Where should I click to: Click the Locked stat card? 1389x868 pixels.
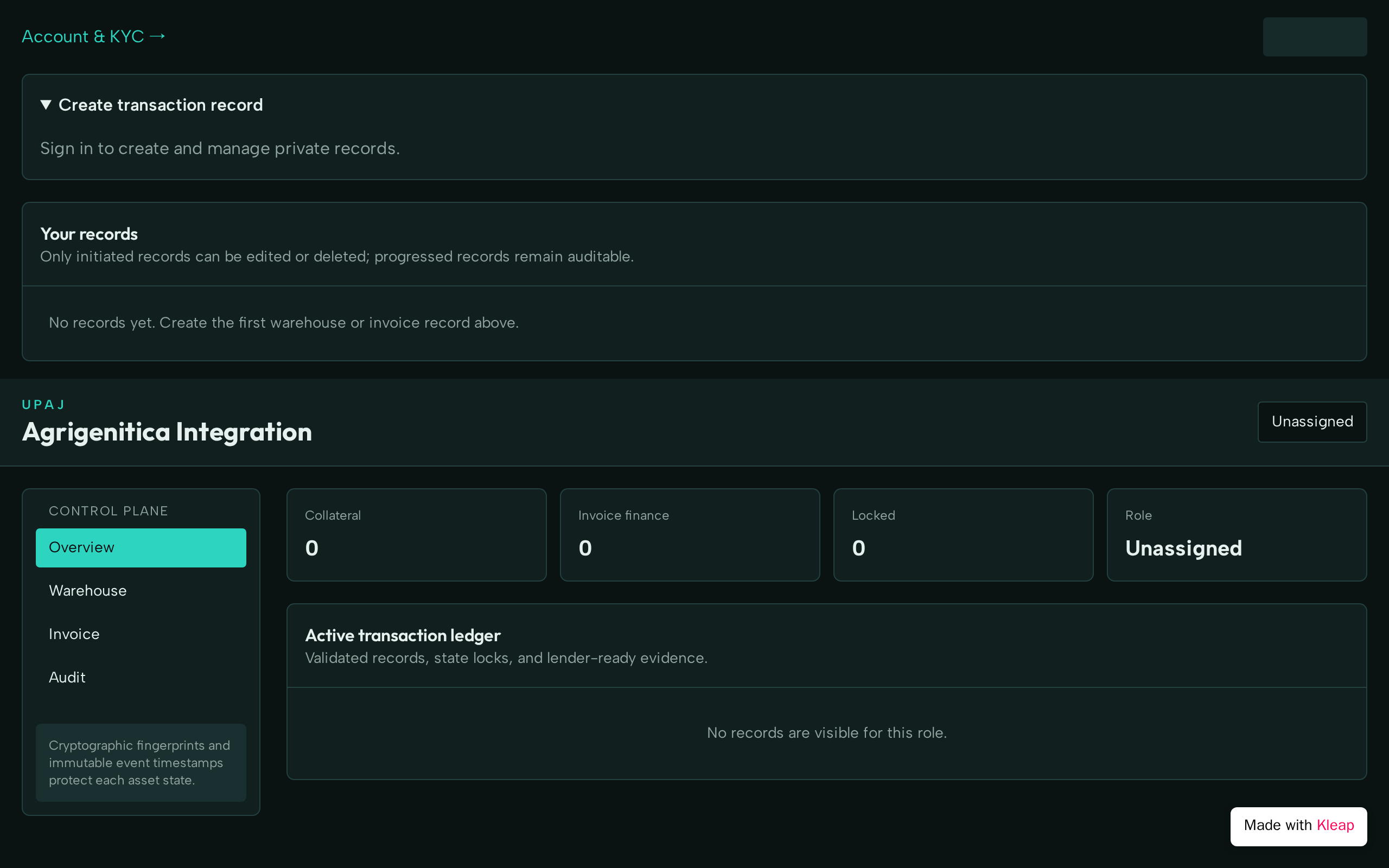(963, 535)
